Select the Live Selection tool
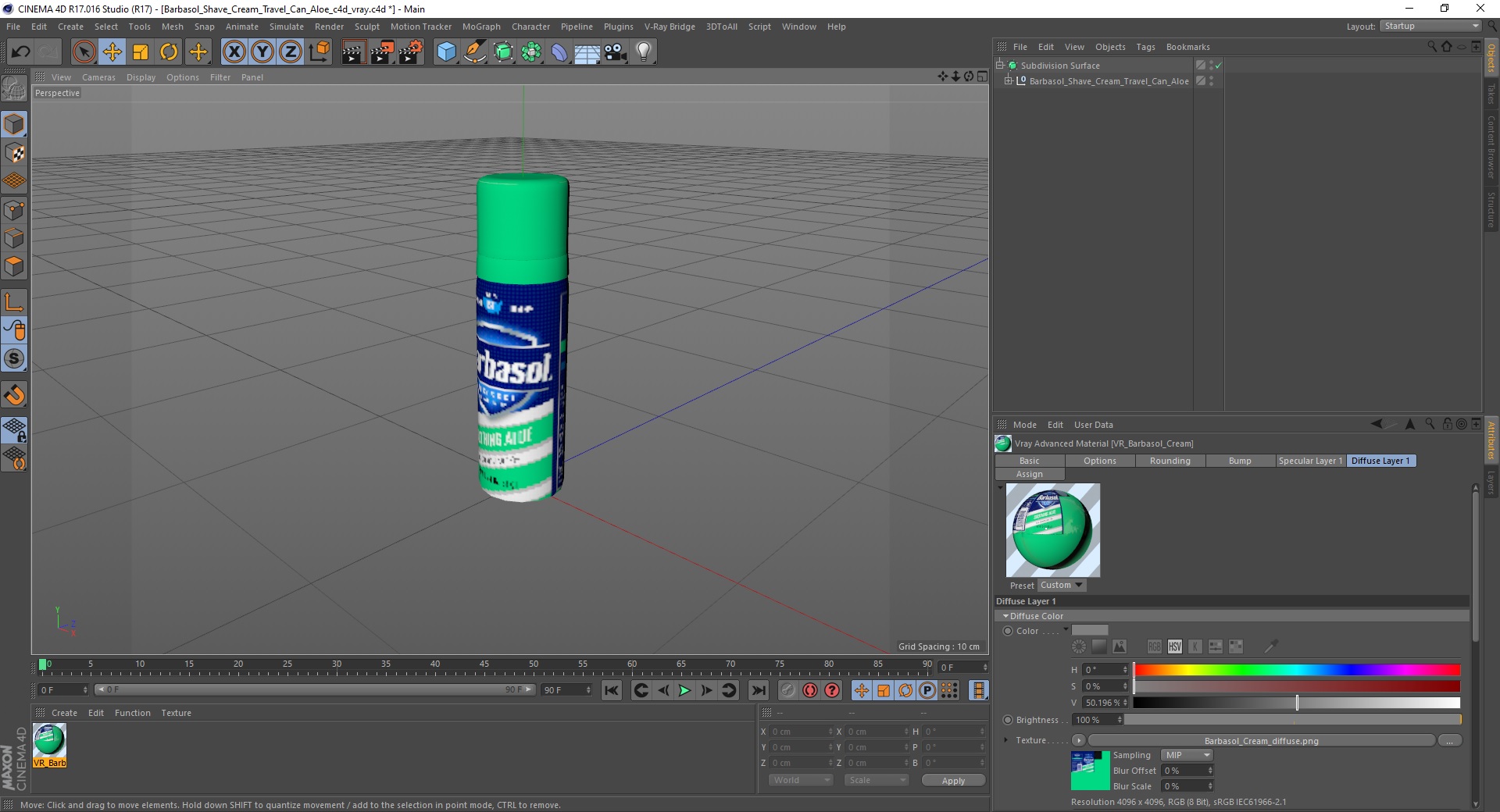1500x812 pixels. (x=84, y=52)
